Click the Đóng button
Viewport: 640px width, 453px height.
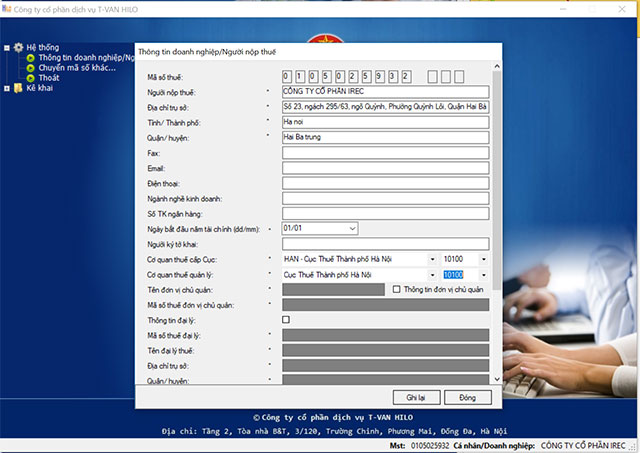pyautogui.click(x=467, y=397)
